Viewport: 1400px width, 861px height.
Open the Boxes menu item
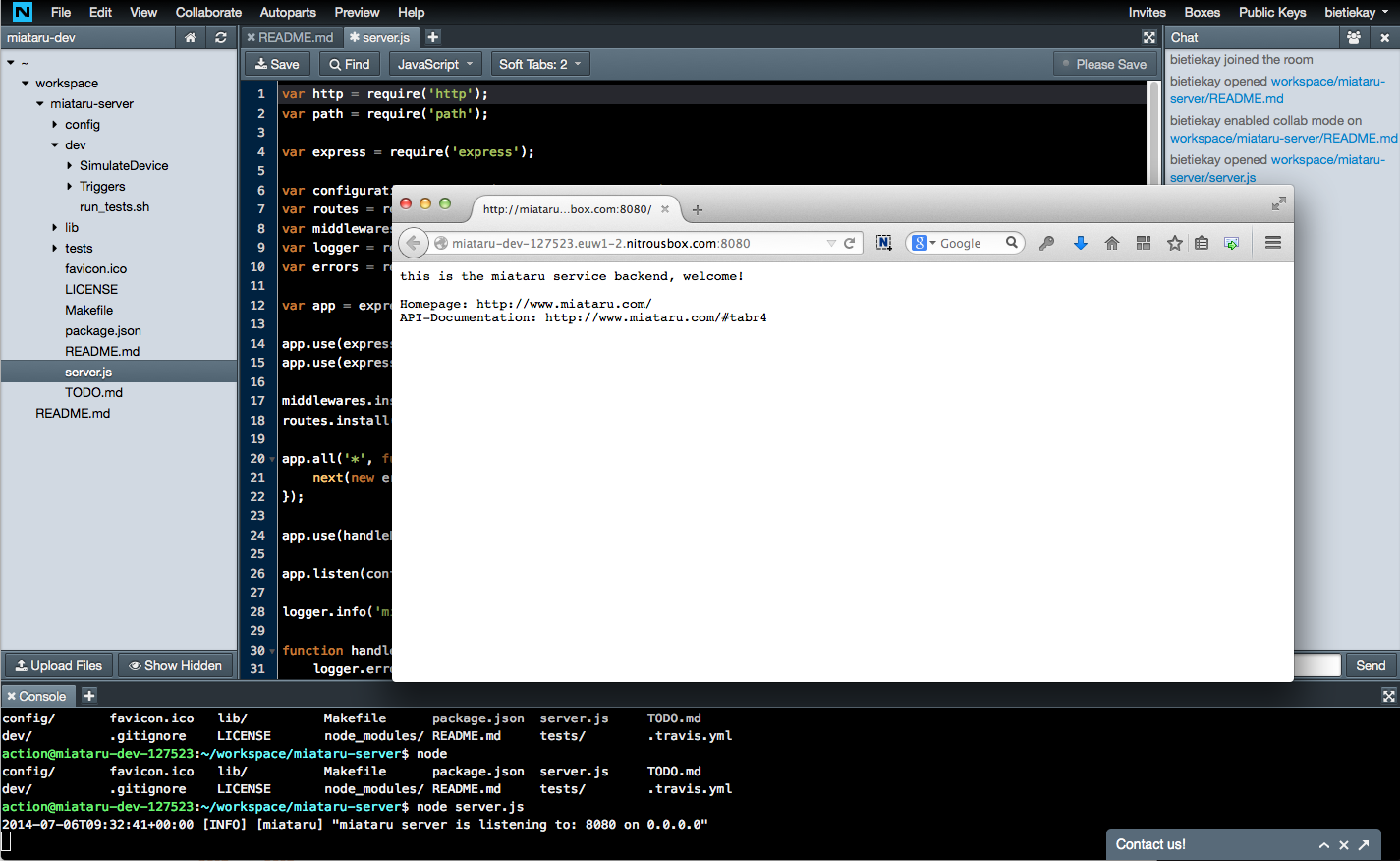(x=1202, y=12)
